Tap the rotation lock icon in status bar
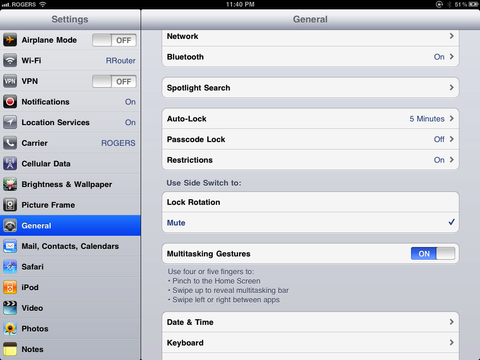The height and width of the screenshot is (360, 480). tap(439, 4)
